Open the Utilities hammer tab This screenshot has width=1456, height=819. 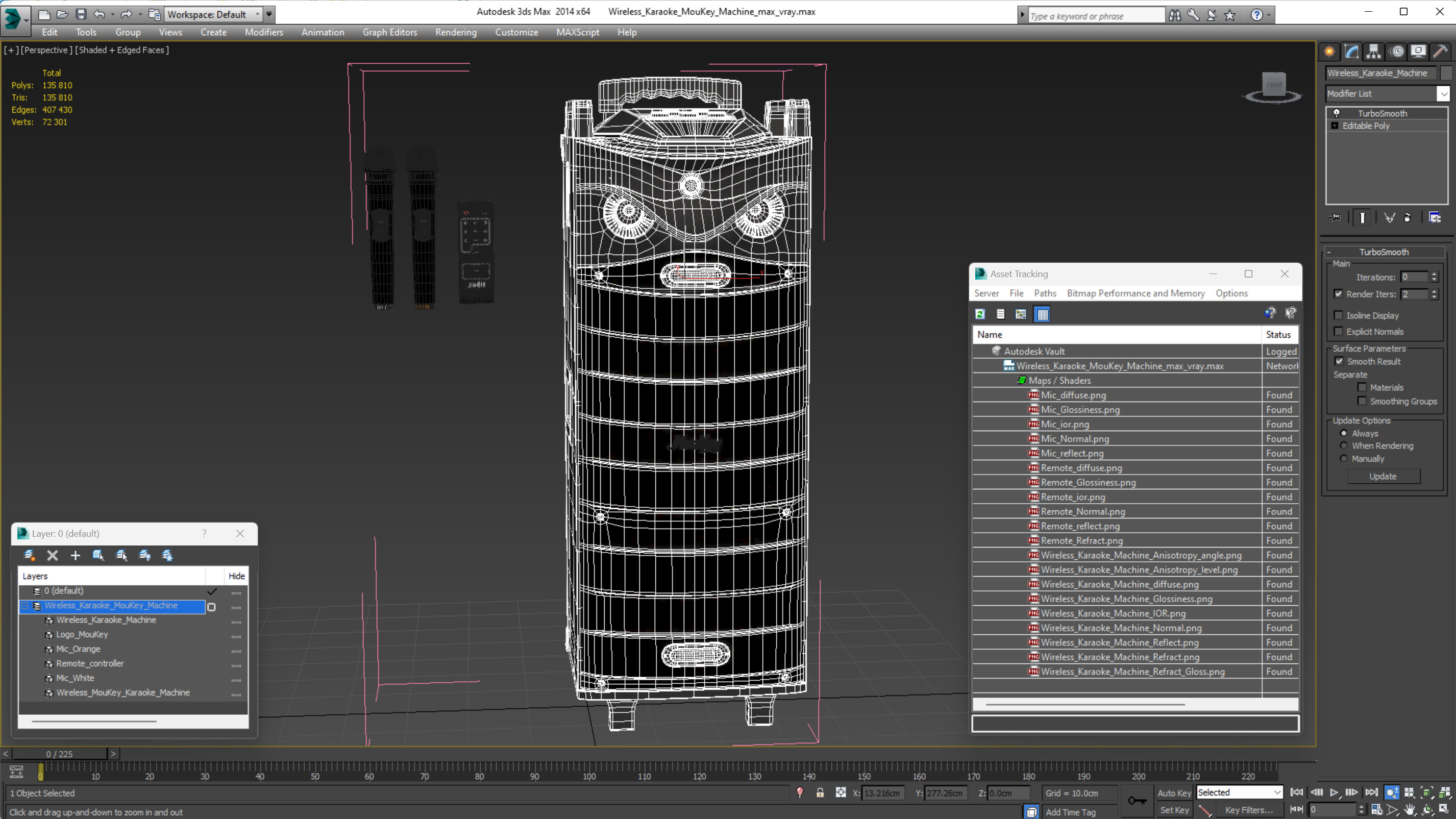[x=1440, y=52]
